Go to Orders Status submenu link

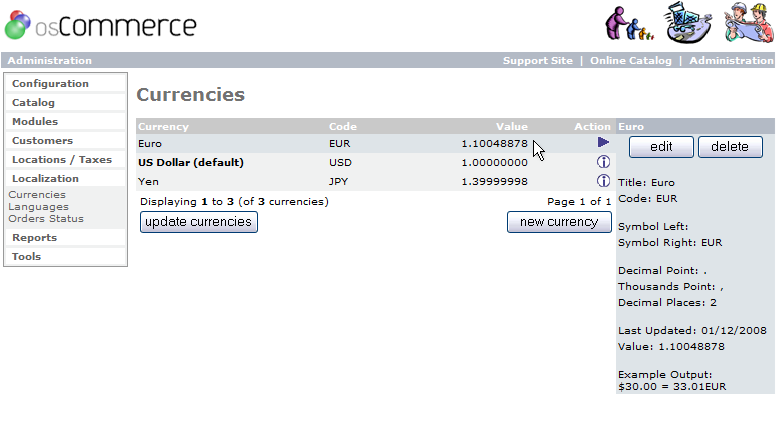pyautogui.click(x=46, y=219)
